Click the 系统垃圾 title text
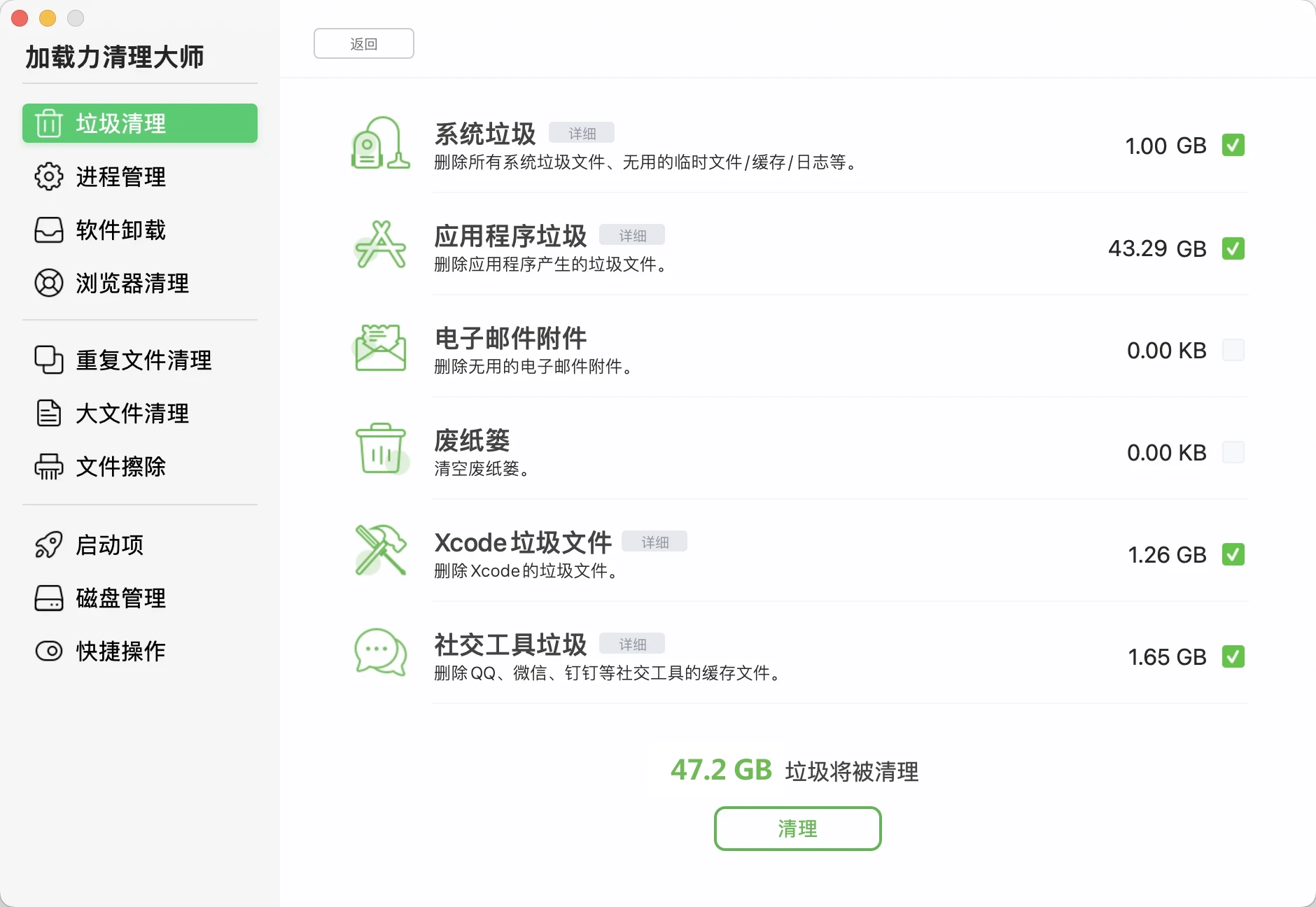Image resolution: width=1316 pixels, height=907 pixels. coord(485,134)
